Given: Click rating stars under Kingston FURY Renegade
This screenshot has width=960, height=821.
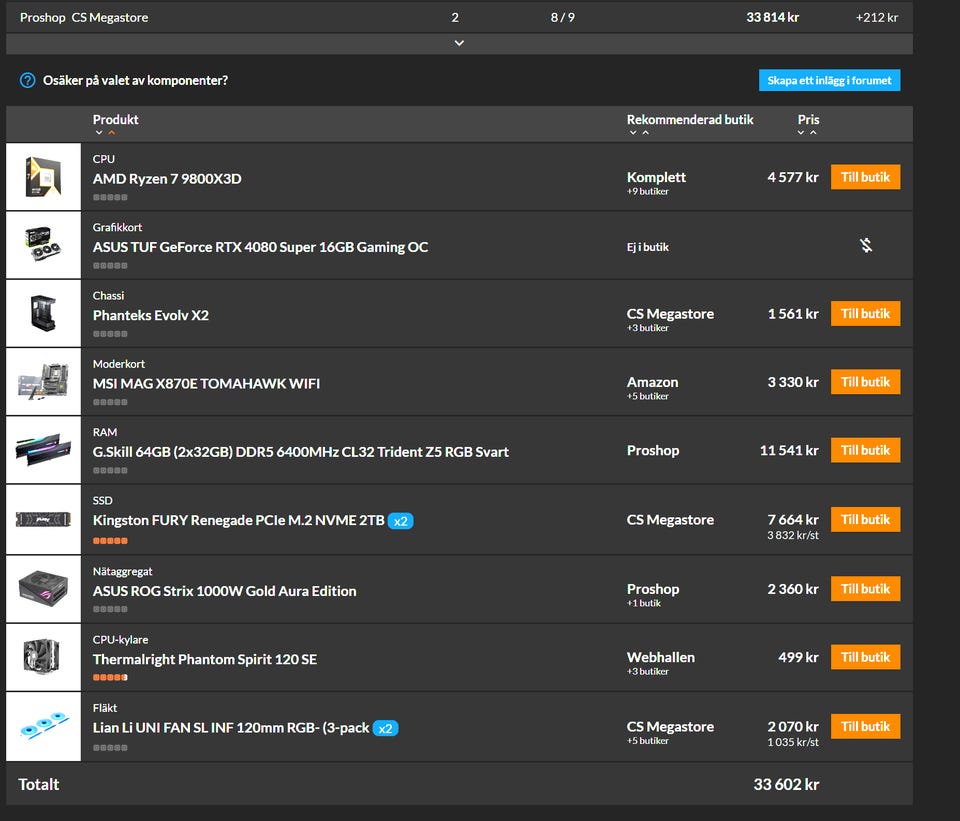Looking at the screenshot, I should click(x=110, y=541).
